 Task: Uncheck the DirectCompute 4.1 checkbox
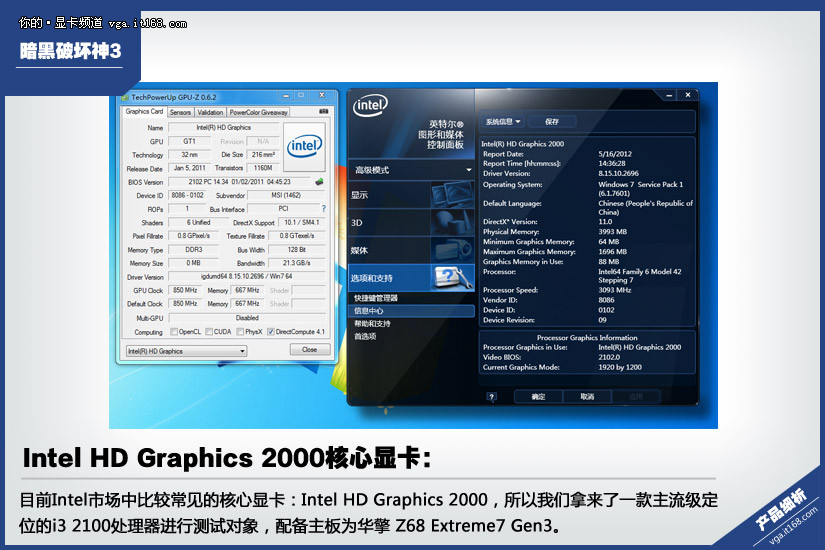pyautogui.click(x=270, y=332)
